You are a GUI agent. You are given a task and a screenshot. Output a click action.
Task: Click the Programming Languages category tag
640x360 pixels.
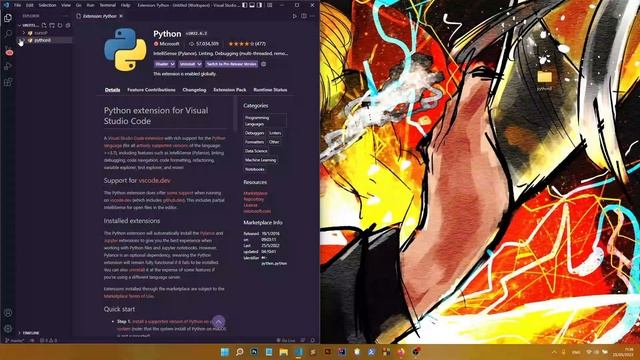click(x=265, y=120)
